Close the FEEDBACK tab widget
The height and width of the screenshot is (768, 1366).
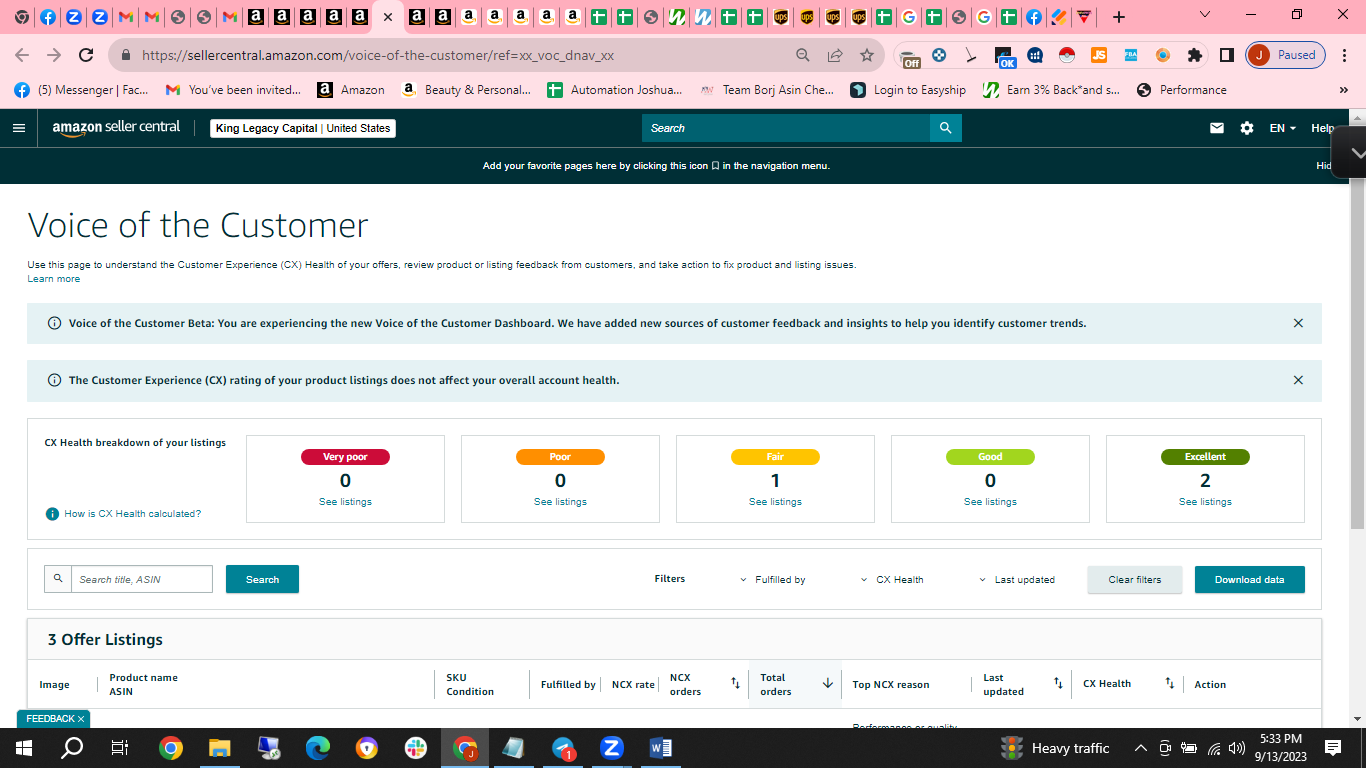[x=81, y=719]
